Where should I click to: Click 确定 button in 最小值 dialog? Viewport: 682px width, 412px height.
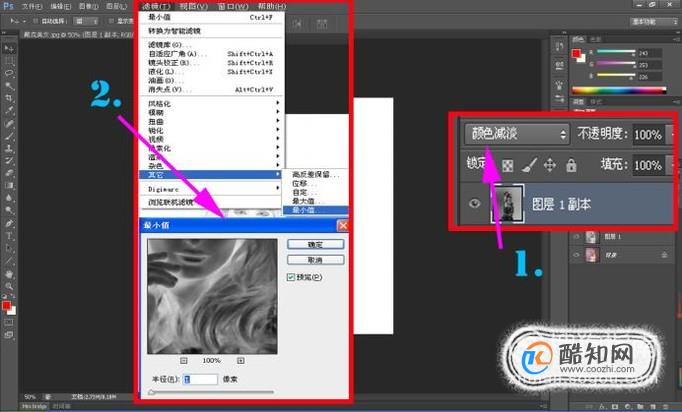[315, 244]
